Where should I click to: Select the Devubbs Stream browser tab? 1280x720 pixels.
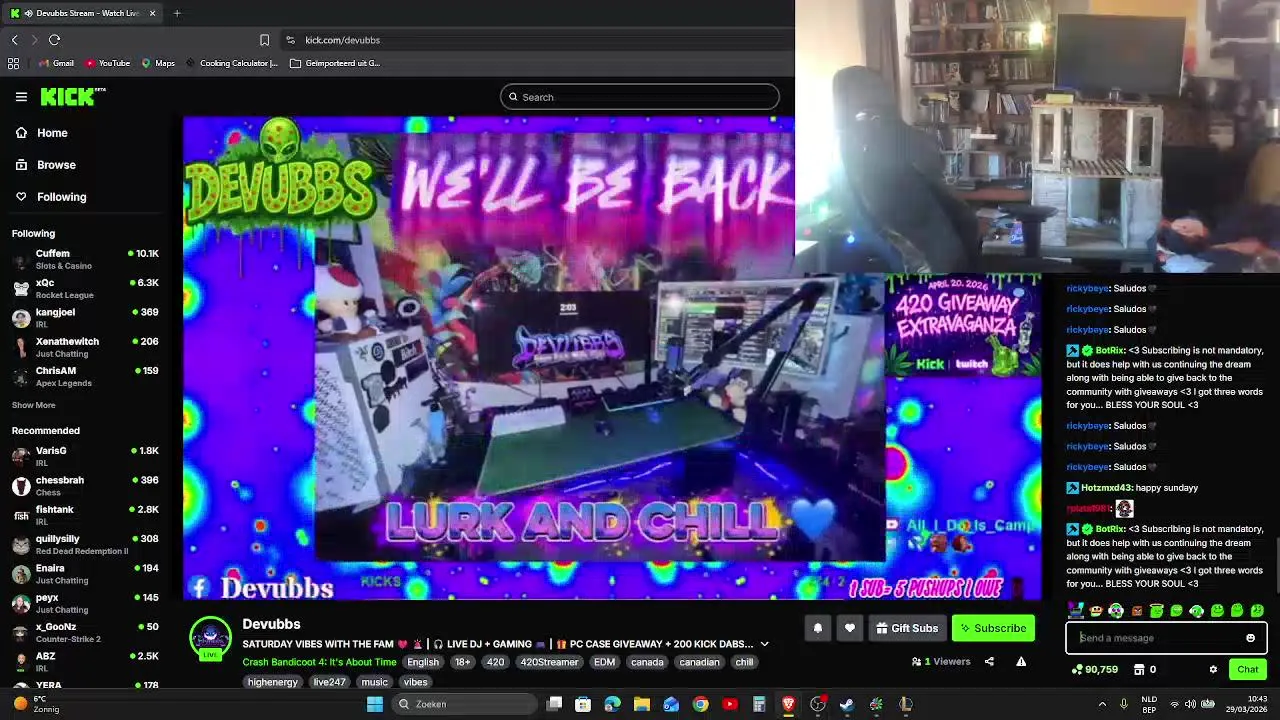82,13
